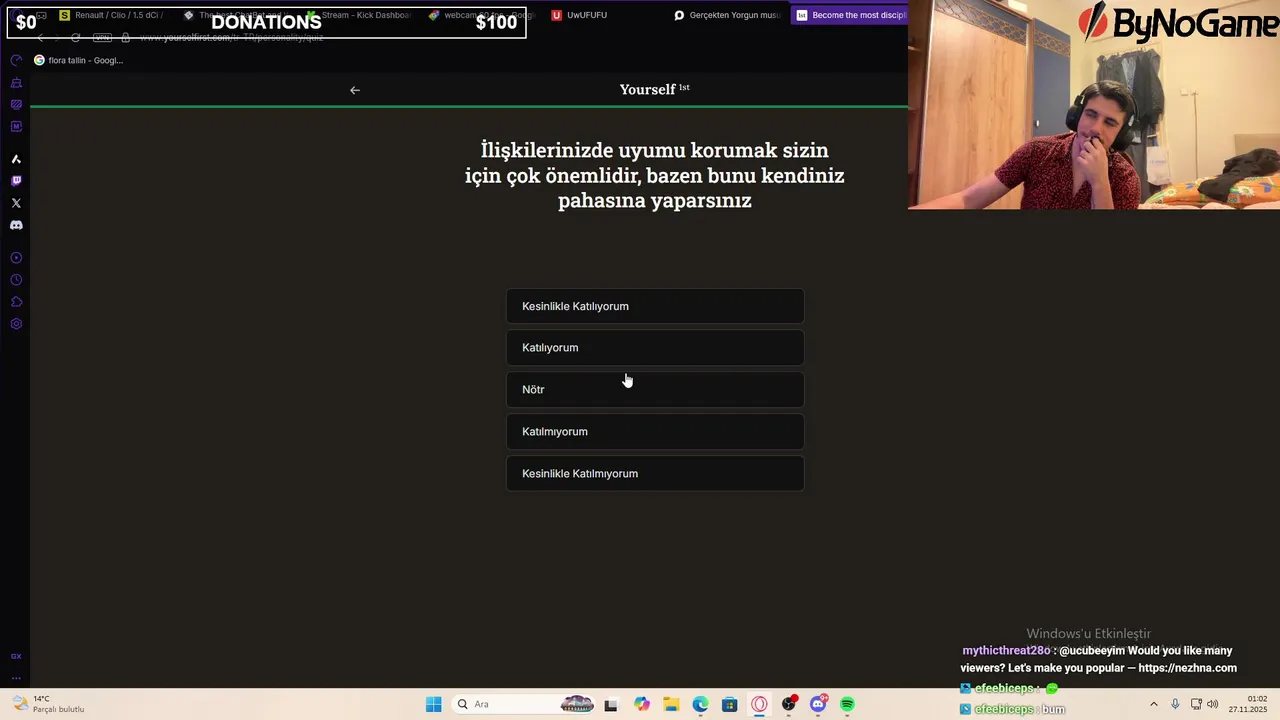Switch to Become the most discipl tab

850,15
